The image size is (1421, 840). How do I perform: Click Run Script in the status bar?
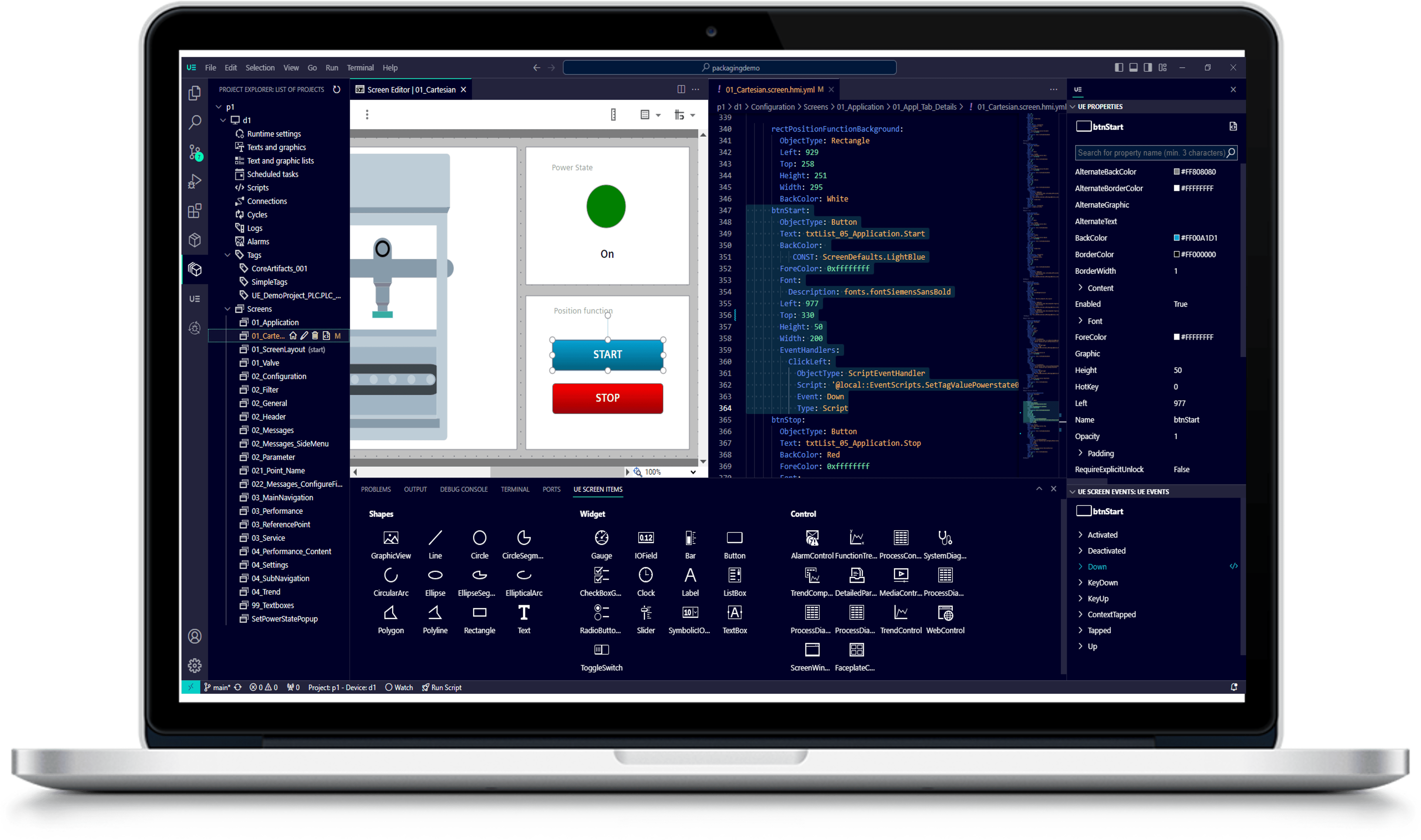coord(442,688)
